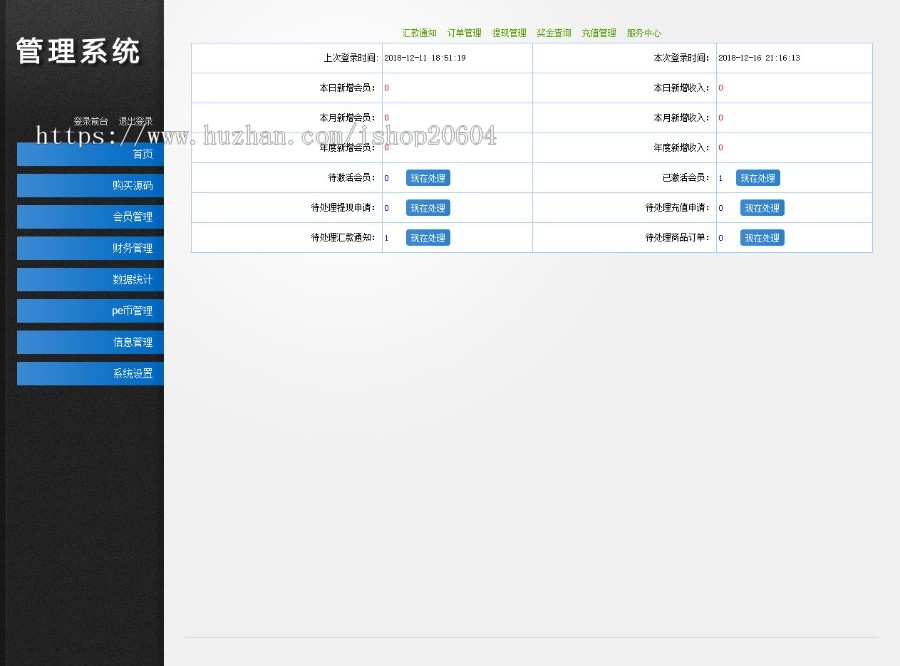Click the 本日新增会员 label
Viewport: 900px width, 666px height.
click(347, 88)
